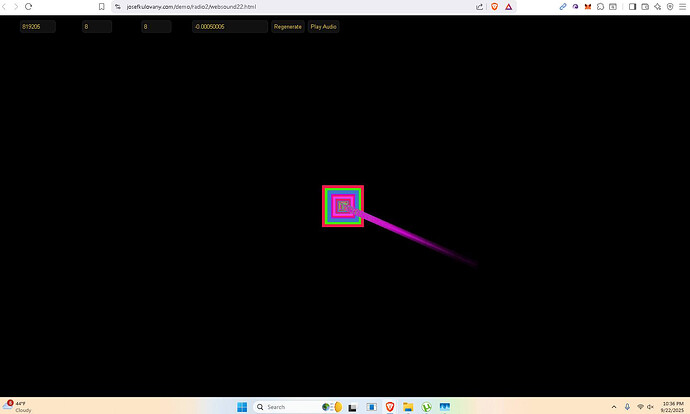Click the browser reload button
This screenshot has height=414, width=690.
(28, 6)
